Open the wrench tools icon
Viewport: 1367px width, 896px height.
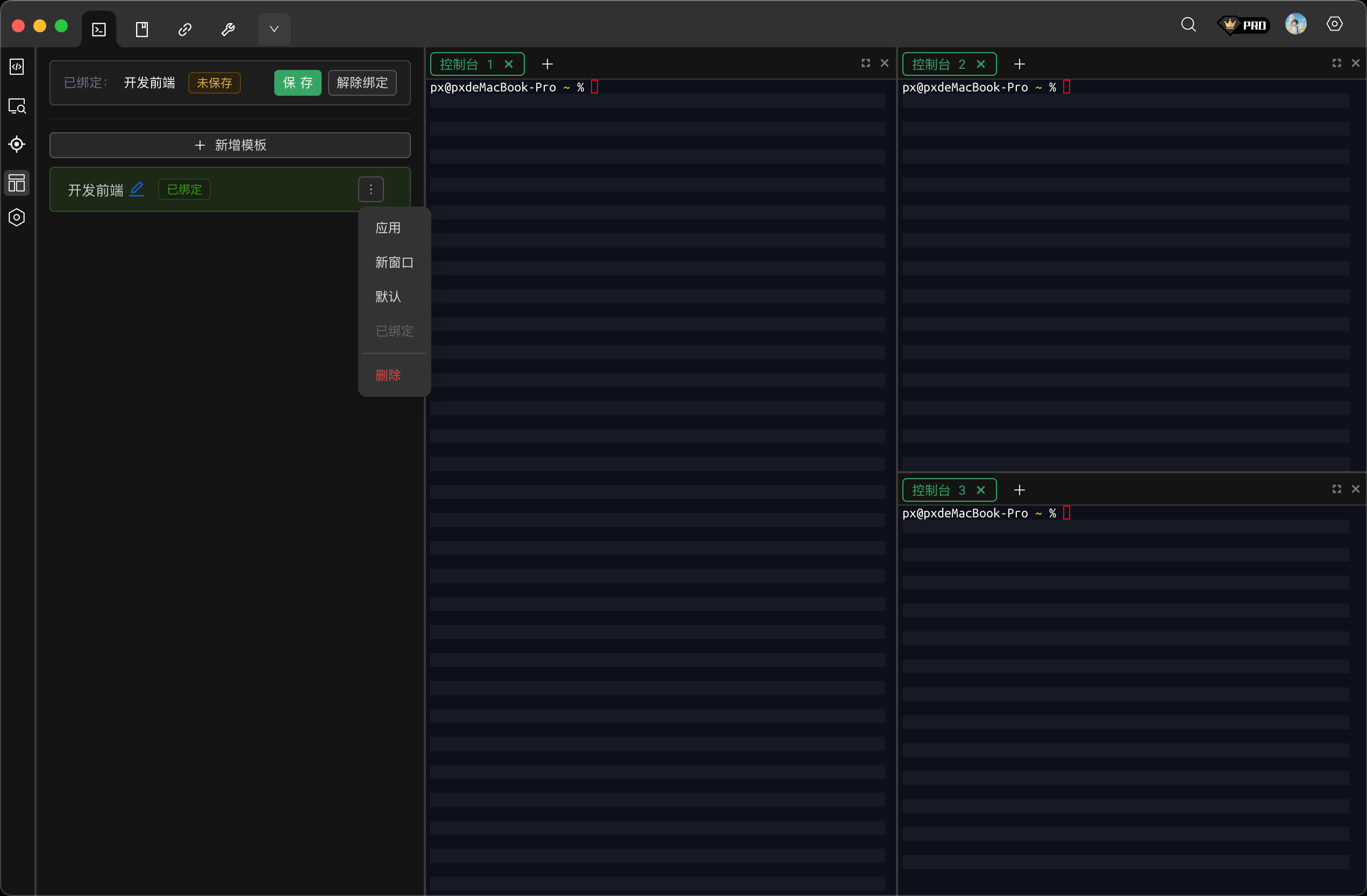point(228,29)
